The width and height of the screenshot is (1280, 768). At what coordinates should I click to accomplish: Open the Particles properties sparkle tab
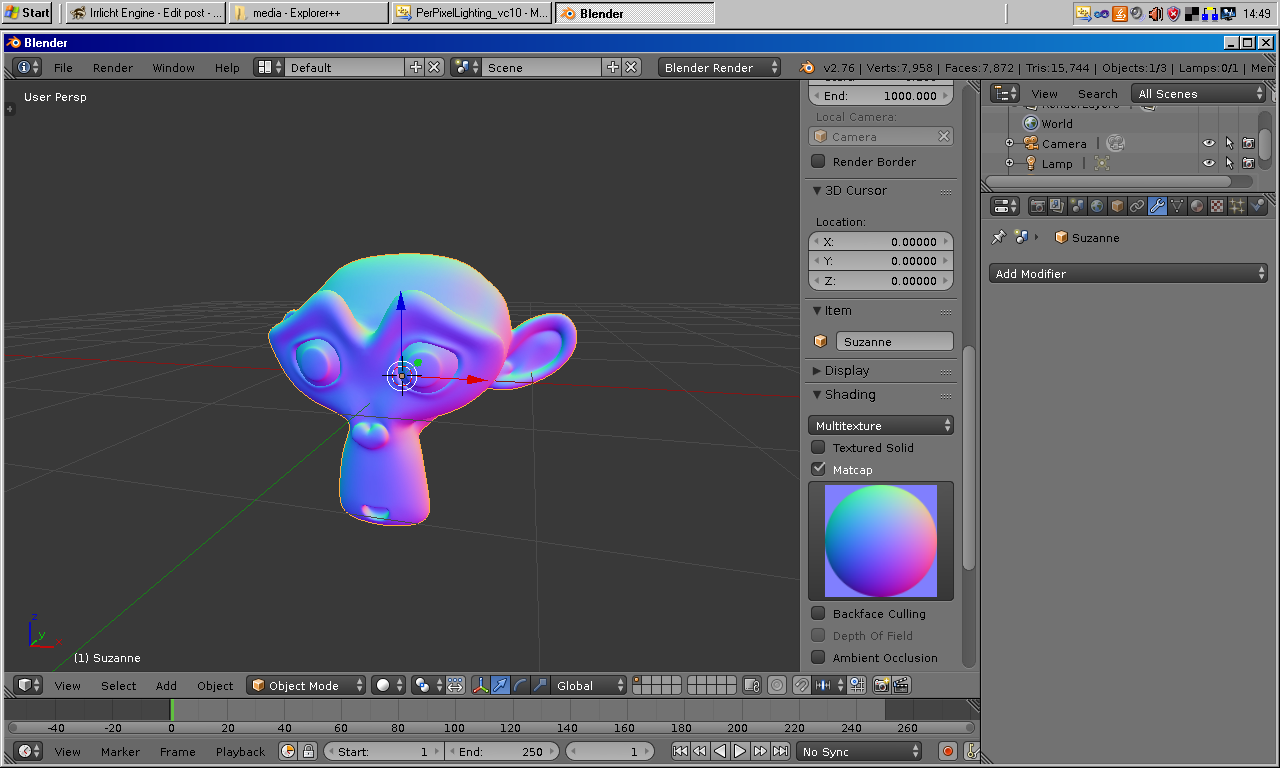click(x=1237, y=206)
